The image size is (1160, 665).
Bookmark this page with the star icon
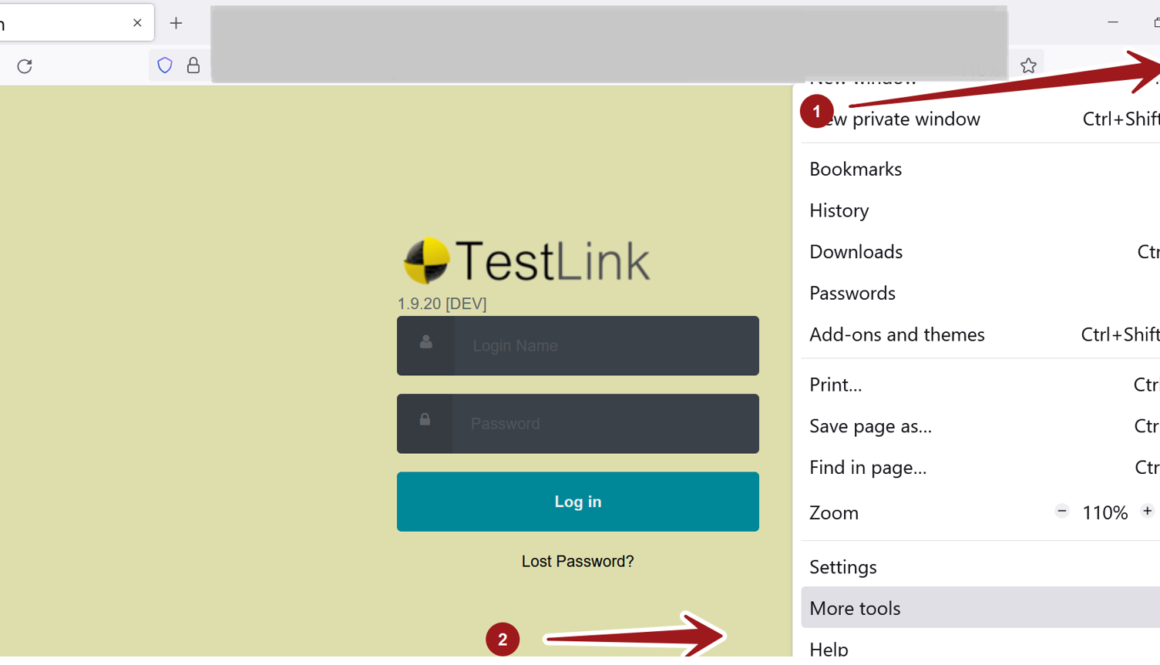pos(1028,65)
